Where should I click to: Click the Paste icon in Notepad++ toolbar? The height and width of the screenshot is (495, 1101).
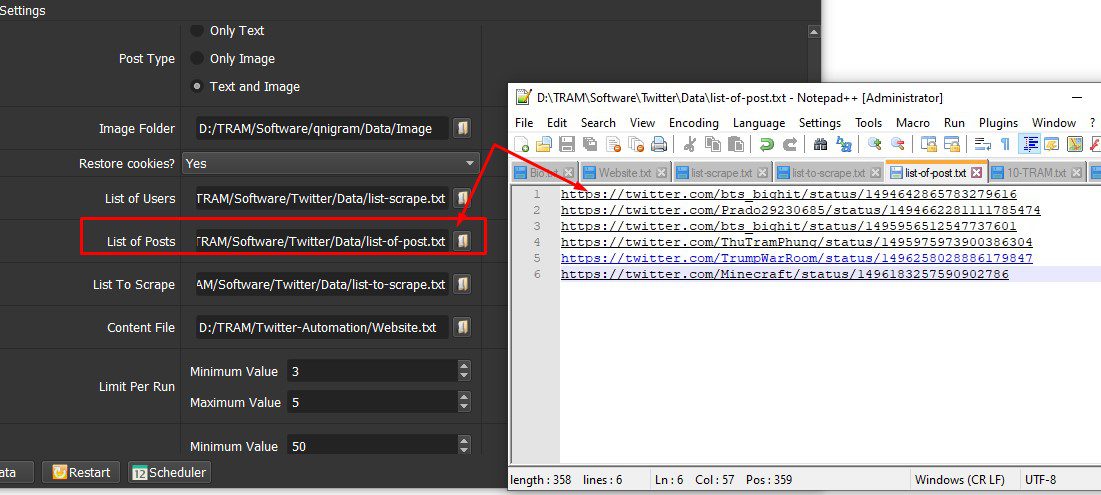(x=735, y=145)
